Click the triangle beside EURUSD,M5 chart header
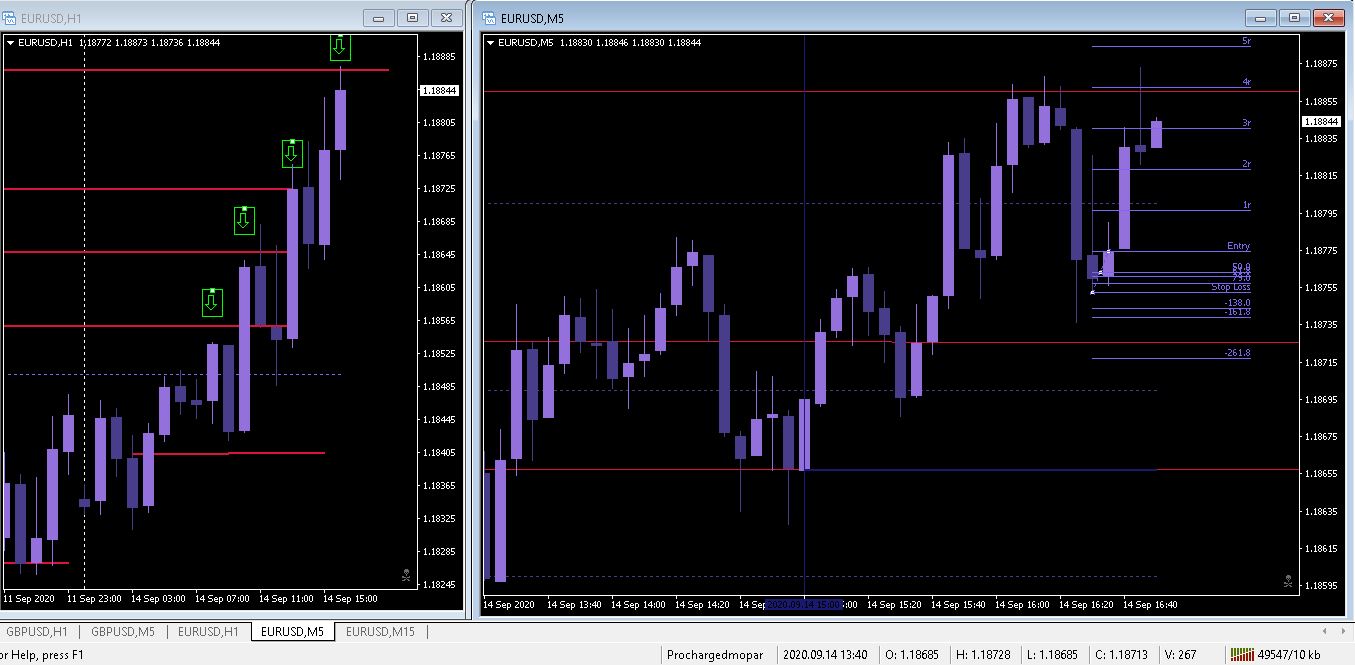 [x=491, y=43]
